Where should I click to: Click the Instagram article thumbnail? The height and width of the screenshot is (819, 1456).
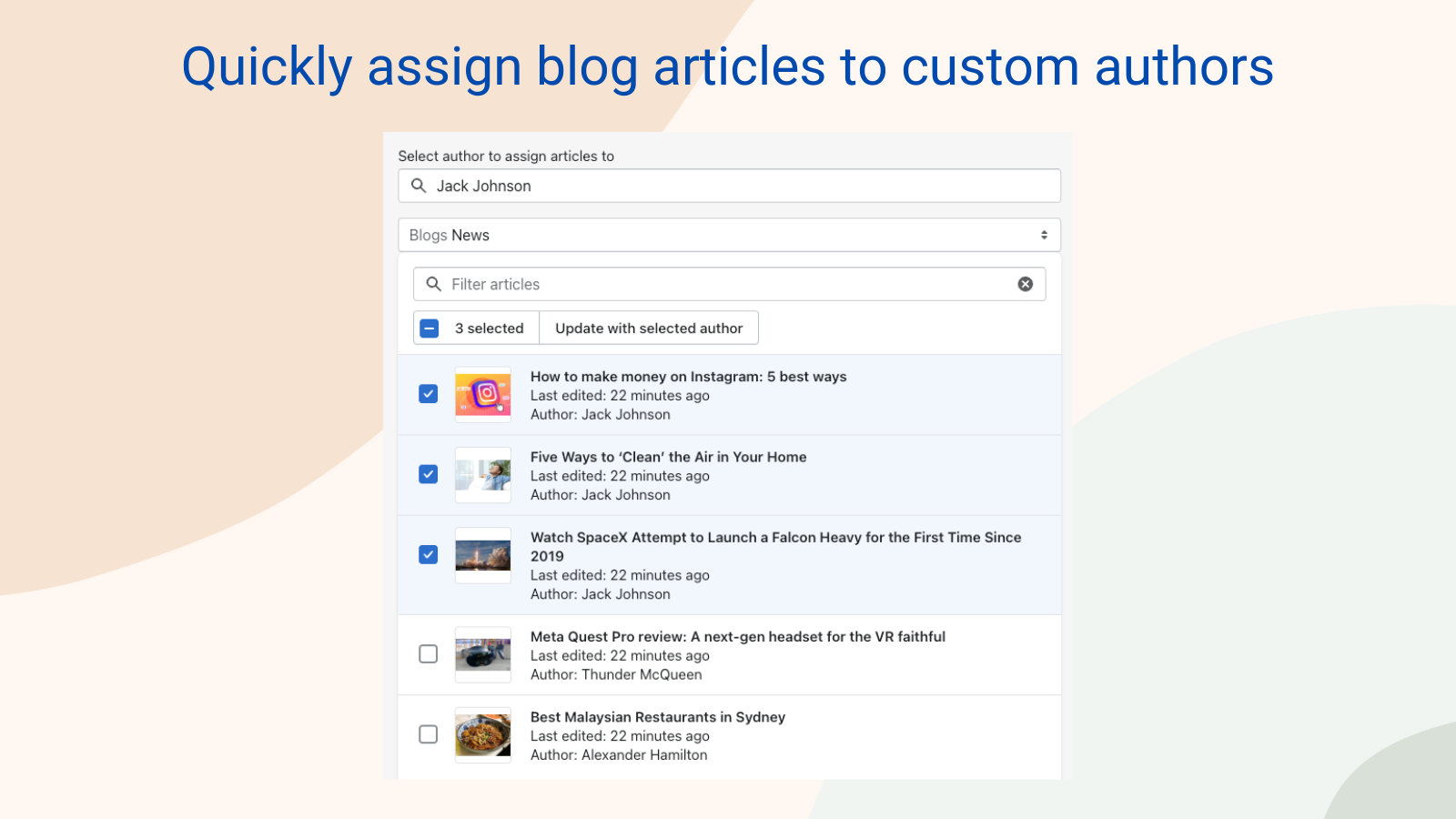tap(482, 394)
